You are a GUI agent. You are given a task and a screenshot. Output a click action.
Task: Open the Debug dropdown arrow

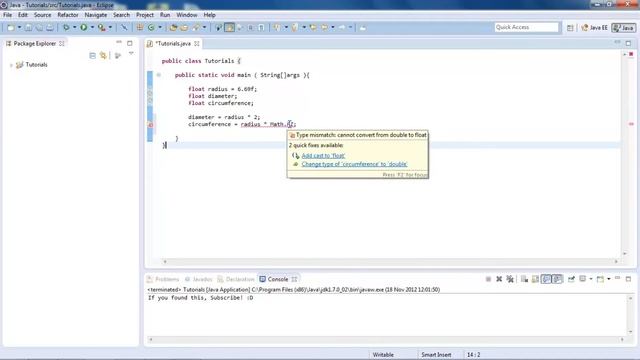coord(74,28)
